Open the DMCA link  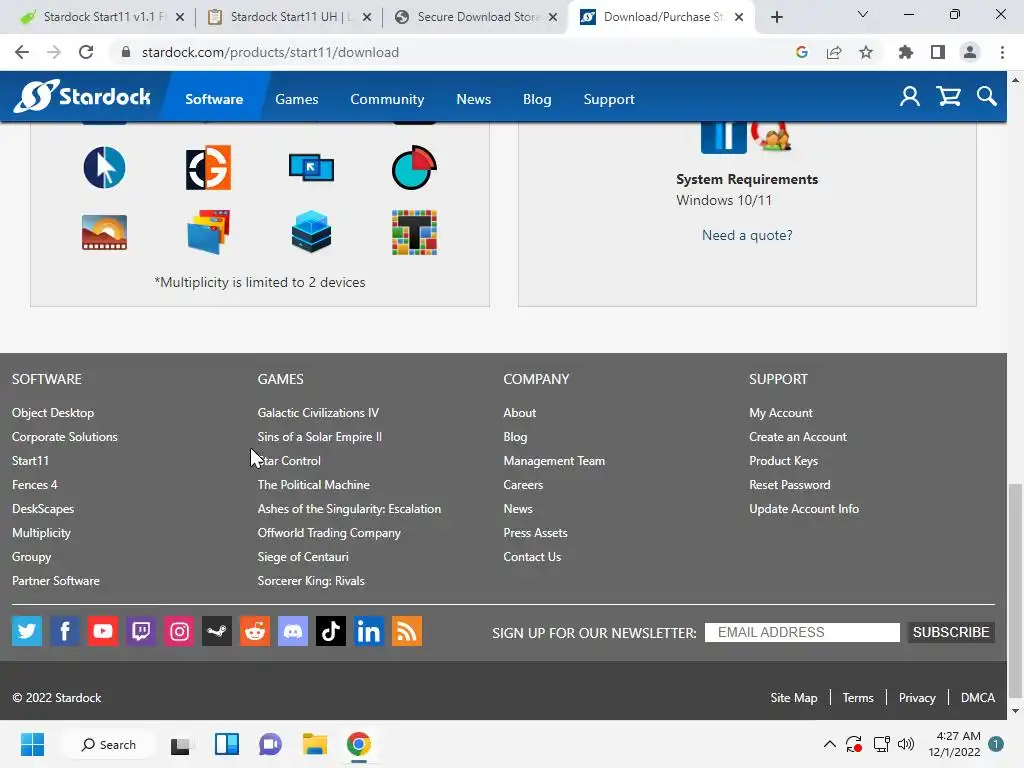pos(978,697)
